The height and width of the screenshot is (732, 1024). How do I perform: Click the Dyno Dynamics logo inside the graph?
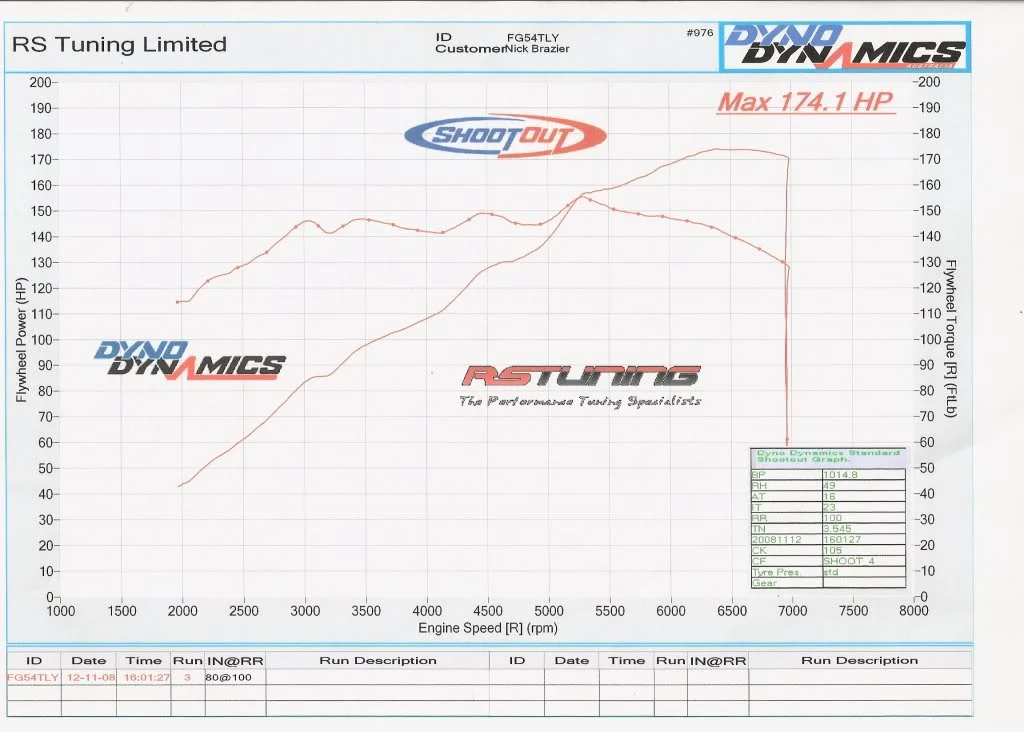click(190, 359)
